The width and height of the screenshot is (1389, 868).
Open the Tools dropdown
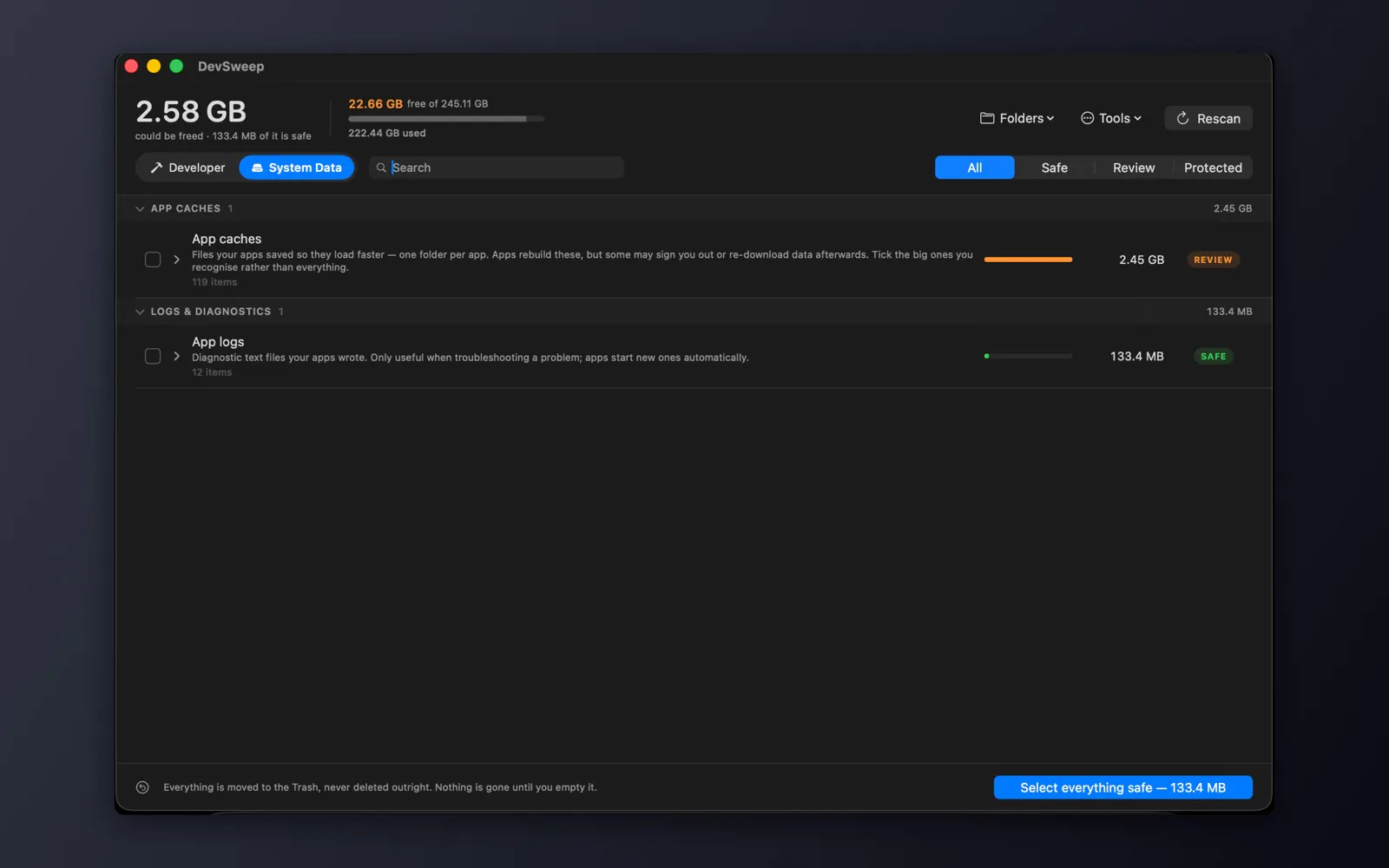(1110, 118)
